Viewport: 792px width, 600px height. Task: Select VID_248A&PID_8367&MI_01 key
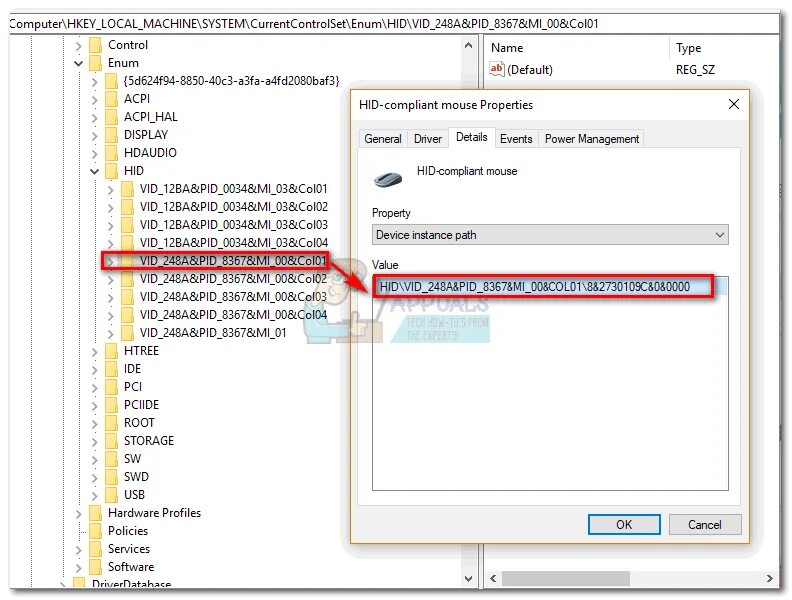coord(213,333)
